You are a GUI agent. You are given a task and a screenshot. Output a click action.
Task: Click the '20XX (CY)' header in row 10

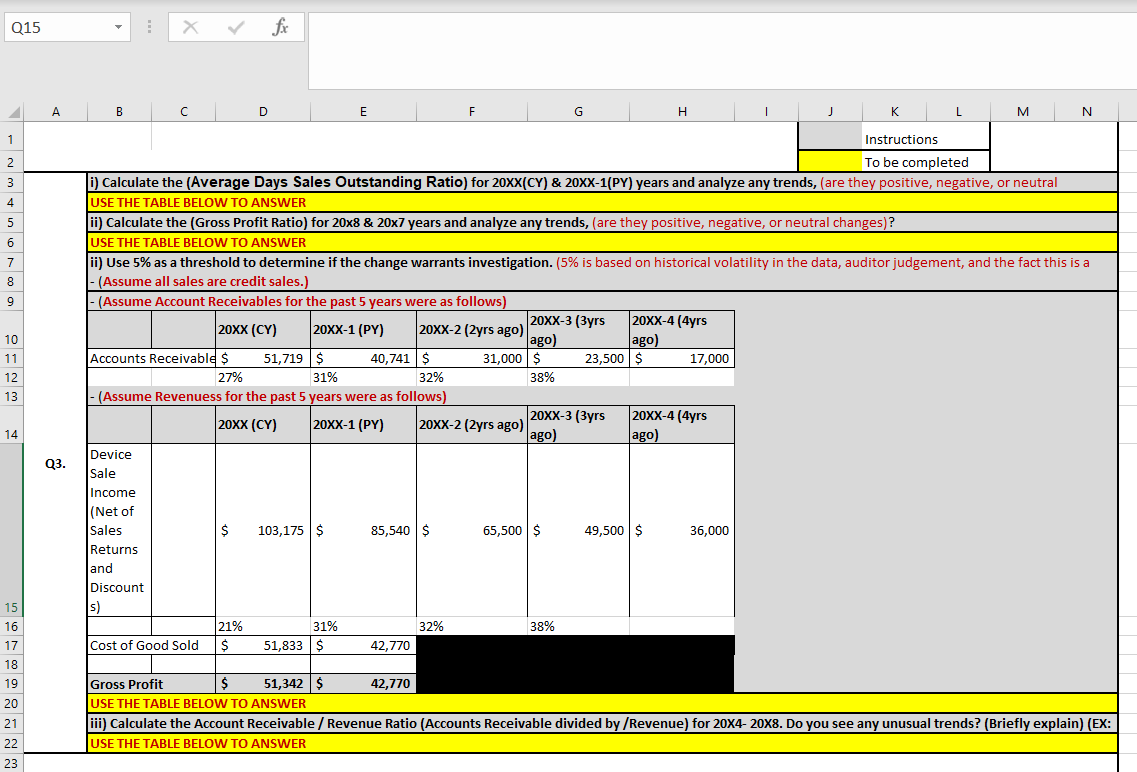coord(263,330)
